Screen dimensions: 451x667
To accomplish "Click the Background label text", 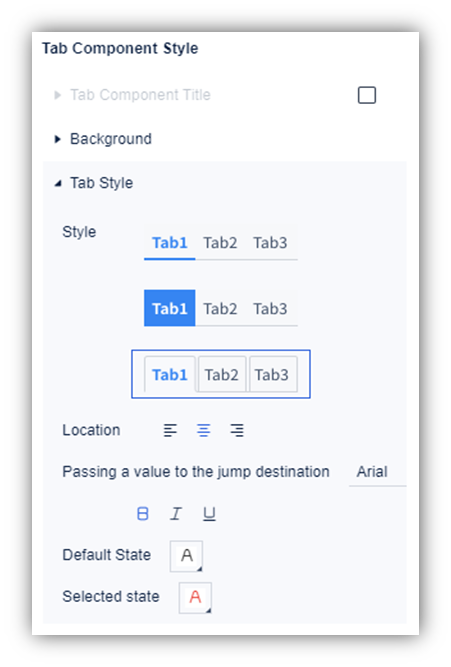I will click(x=111, y=139).
